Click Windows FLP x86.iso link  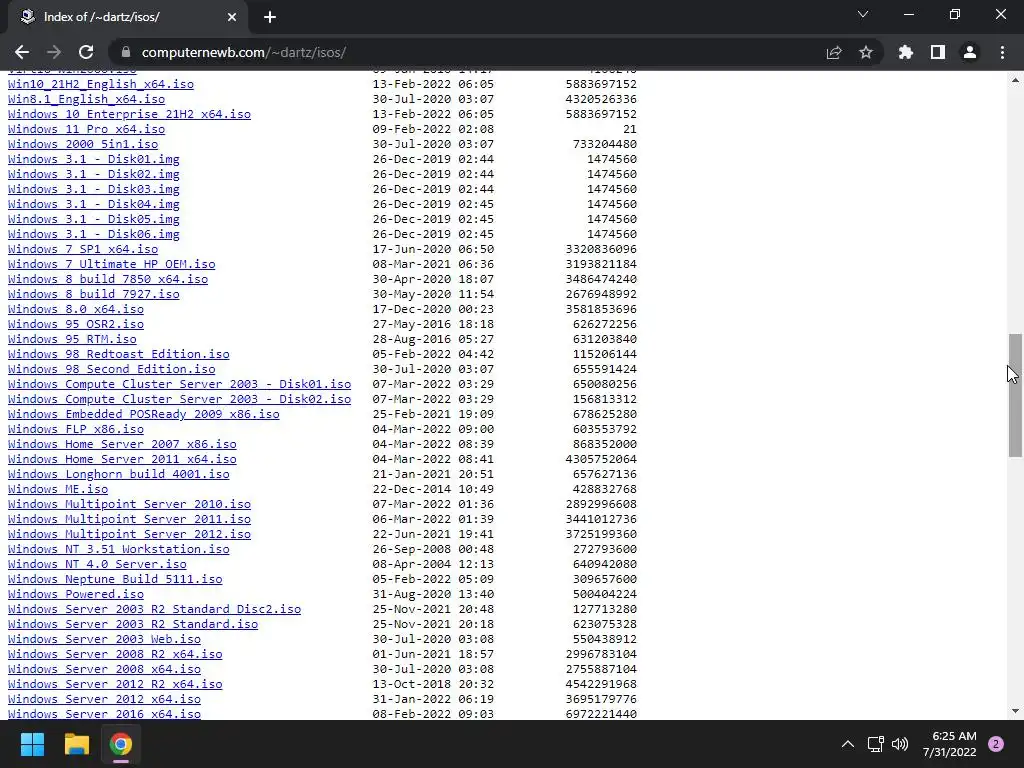[76, 430]
